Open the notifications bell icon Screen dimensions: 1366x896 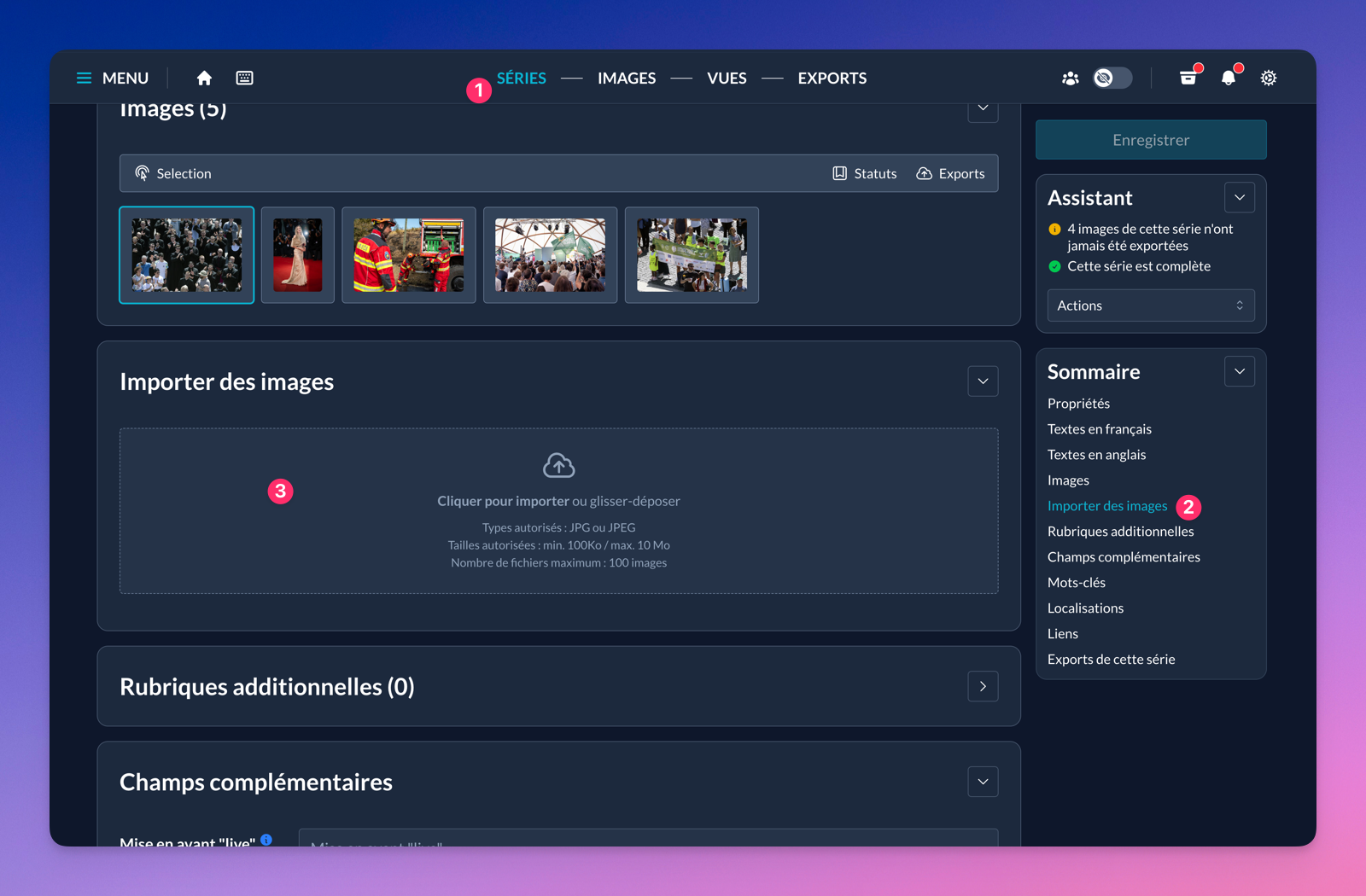pyautogui.click(x=1228, y=78)
